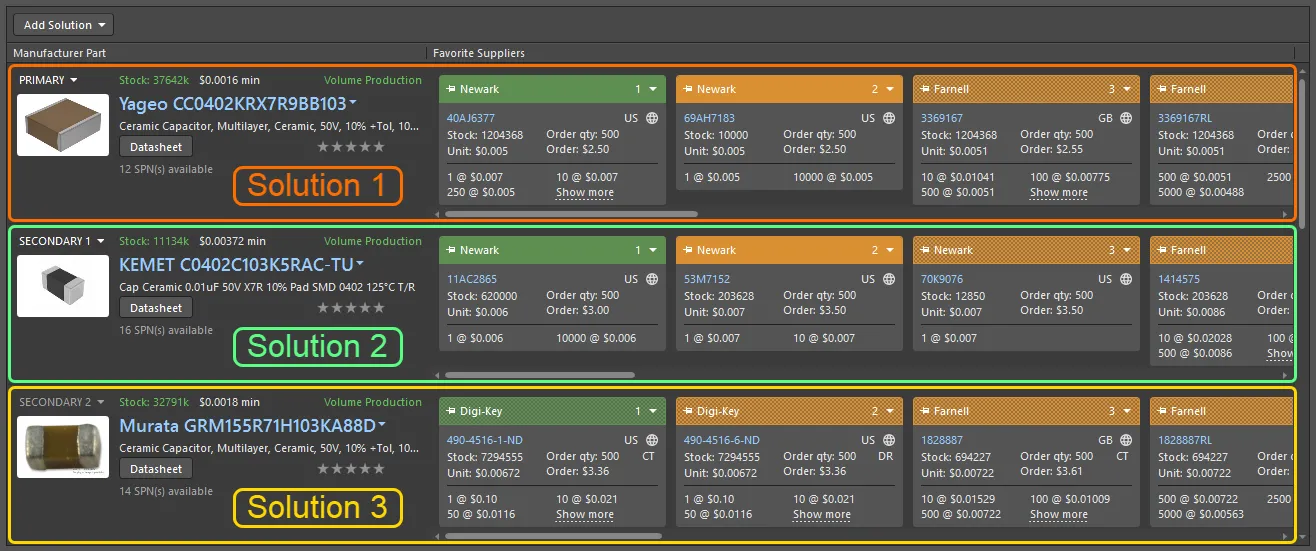The height and width of the screenshot is (551, 1316).
Task: Click the globe icon for Newark 53M7152
Action: (889, 279)
